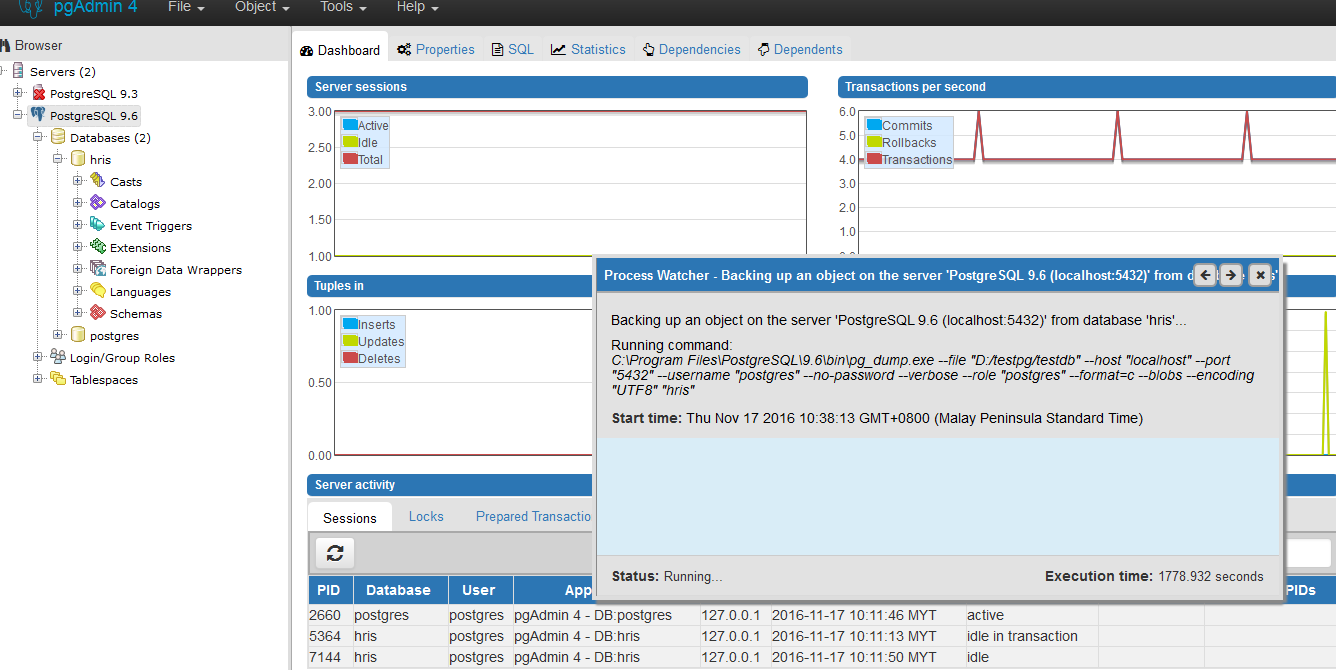Click the Rollbacks legend color swatch
The height and width of the screenshot is (670, 1336).
tap(874, 142)
